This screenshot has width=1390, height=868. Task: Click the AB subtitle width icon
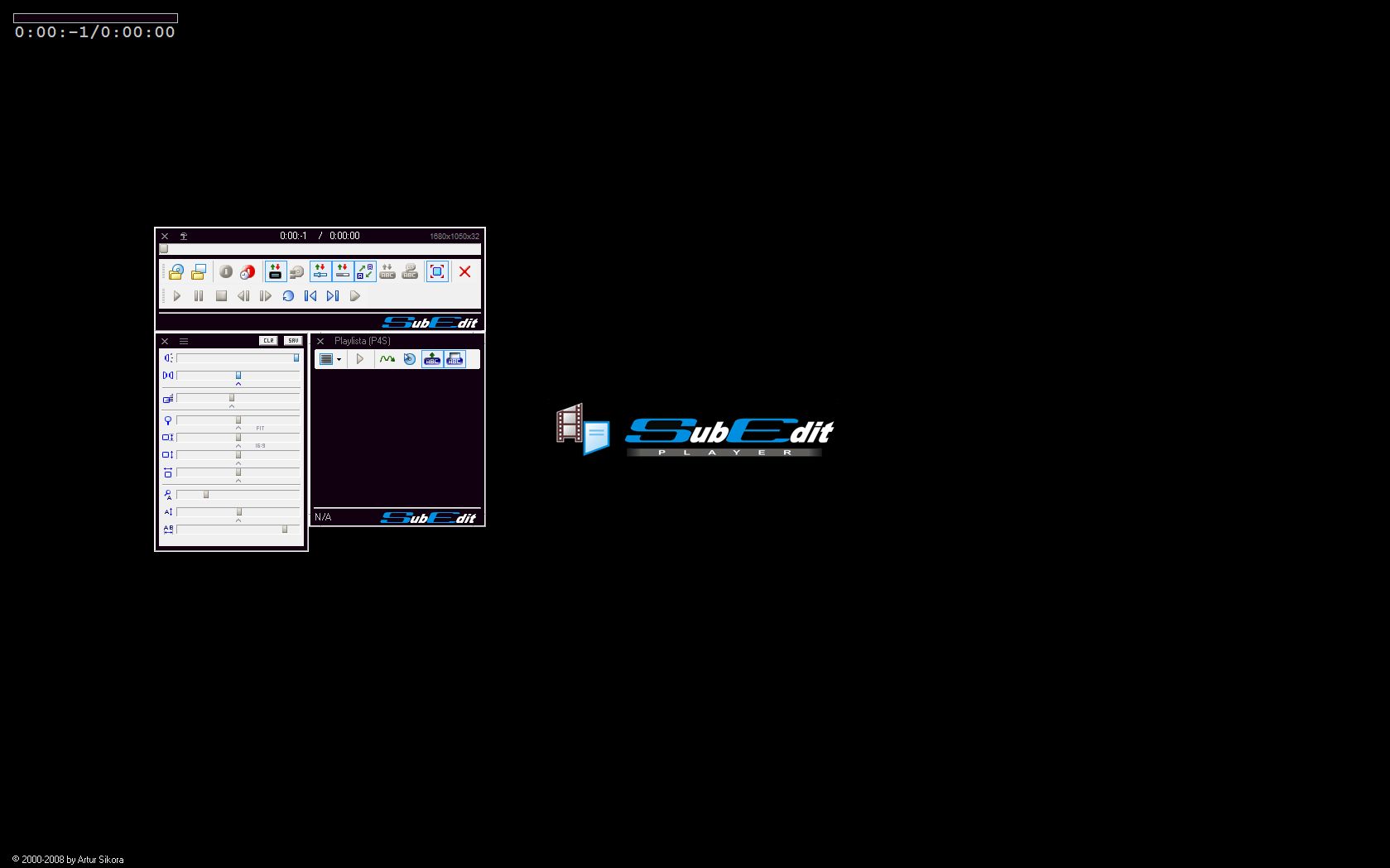coord(168,529)
